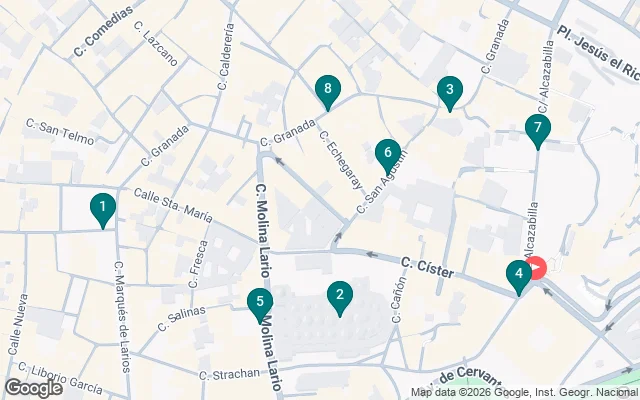This screenshot has height=400, width=640.
Task: Select map pin number 2
Action: (x=340, y=298)
